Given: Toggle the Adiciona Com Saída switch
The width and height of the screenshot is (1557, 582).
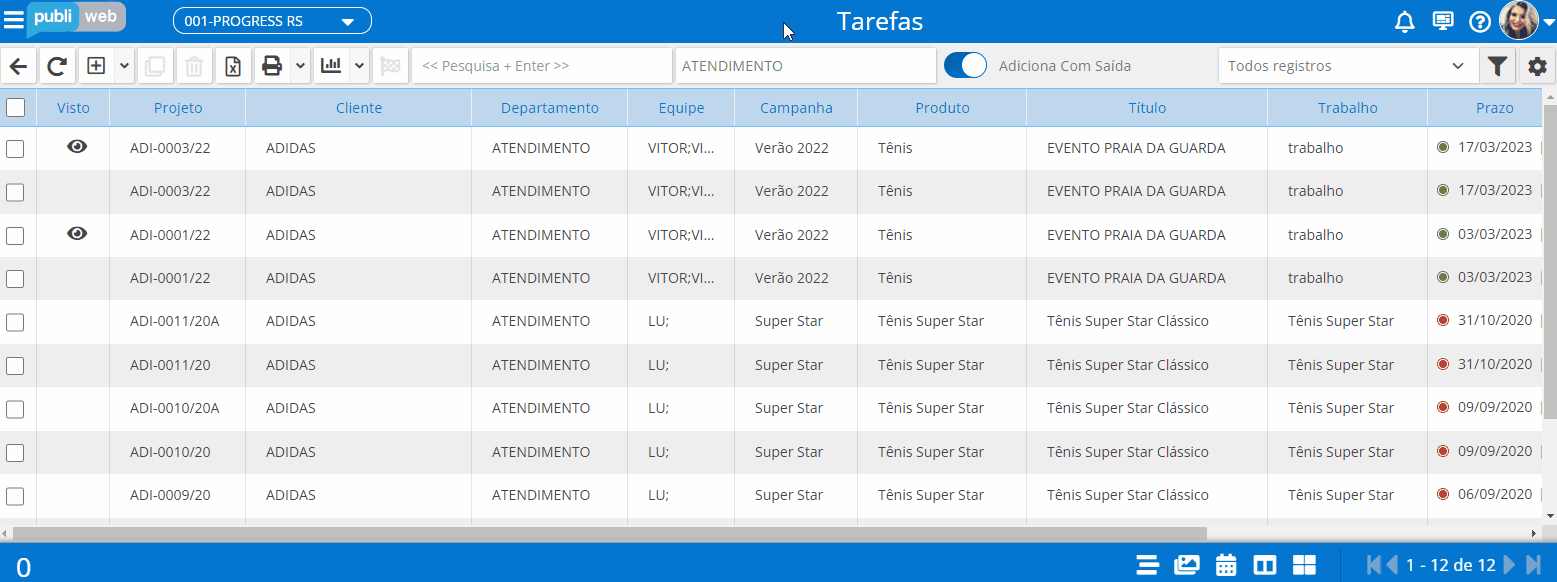Looking at the screenshot, I should click(x=965, y=66).
